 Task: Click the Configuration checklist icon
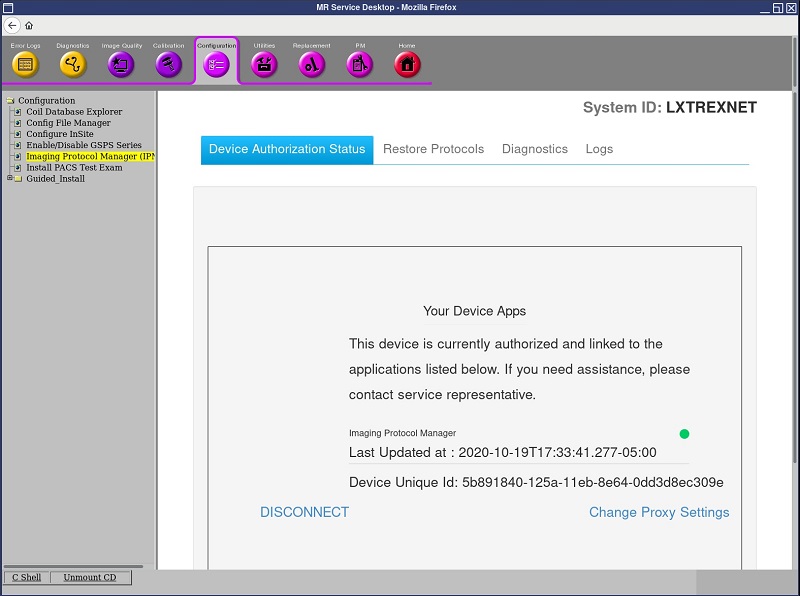point(217,64)
